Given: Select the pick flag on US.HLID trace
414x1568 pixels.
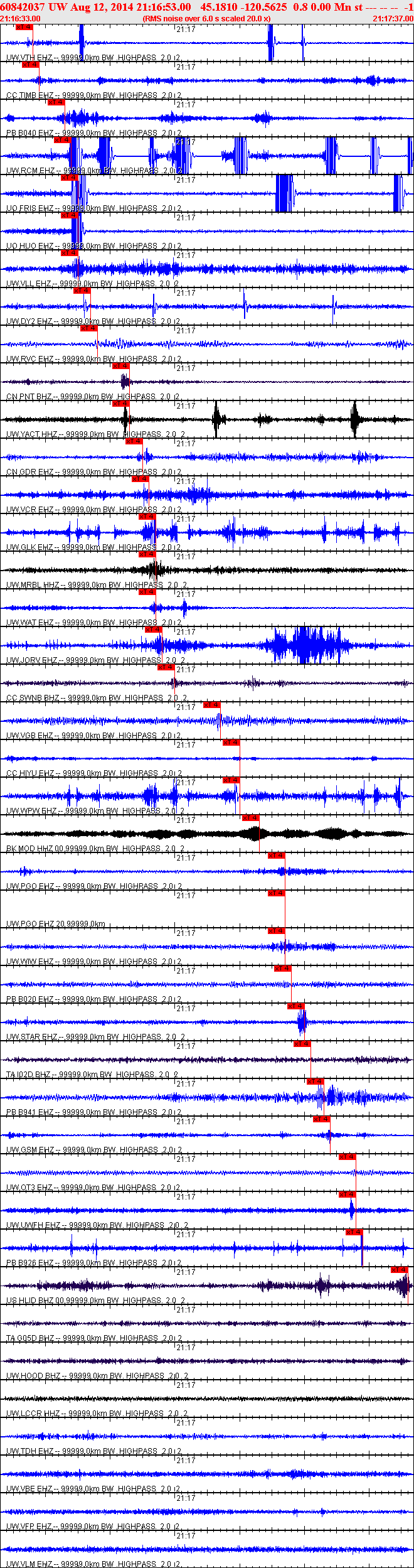Looking at the screenshot, I should click(x=400, y=1270).
